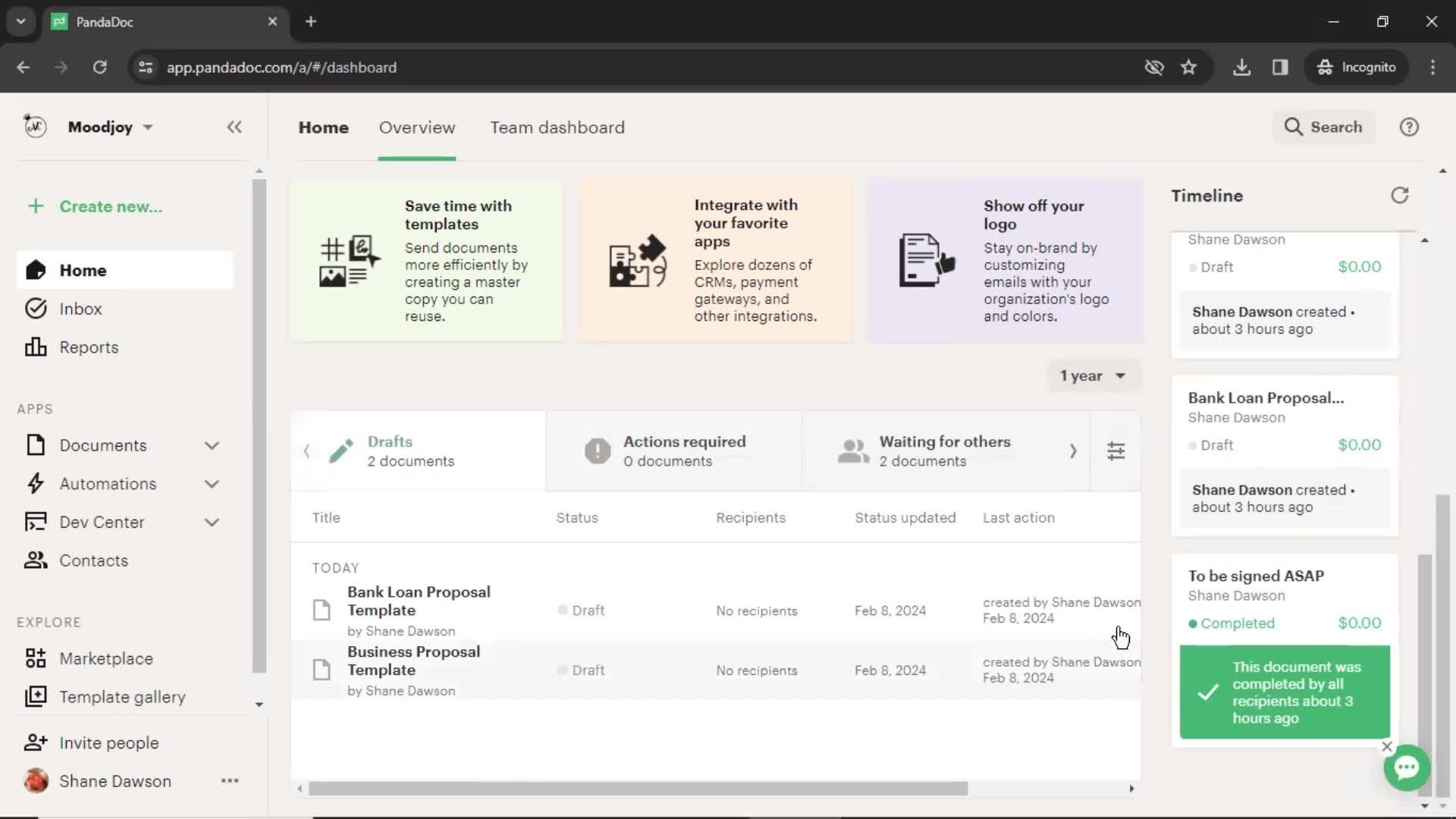The image size is (1456, 819).
Task: Open Chrome three-dot menu
Action: click(x=1432, y=67)
